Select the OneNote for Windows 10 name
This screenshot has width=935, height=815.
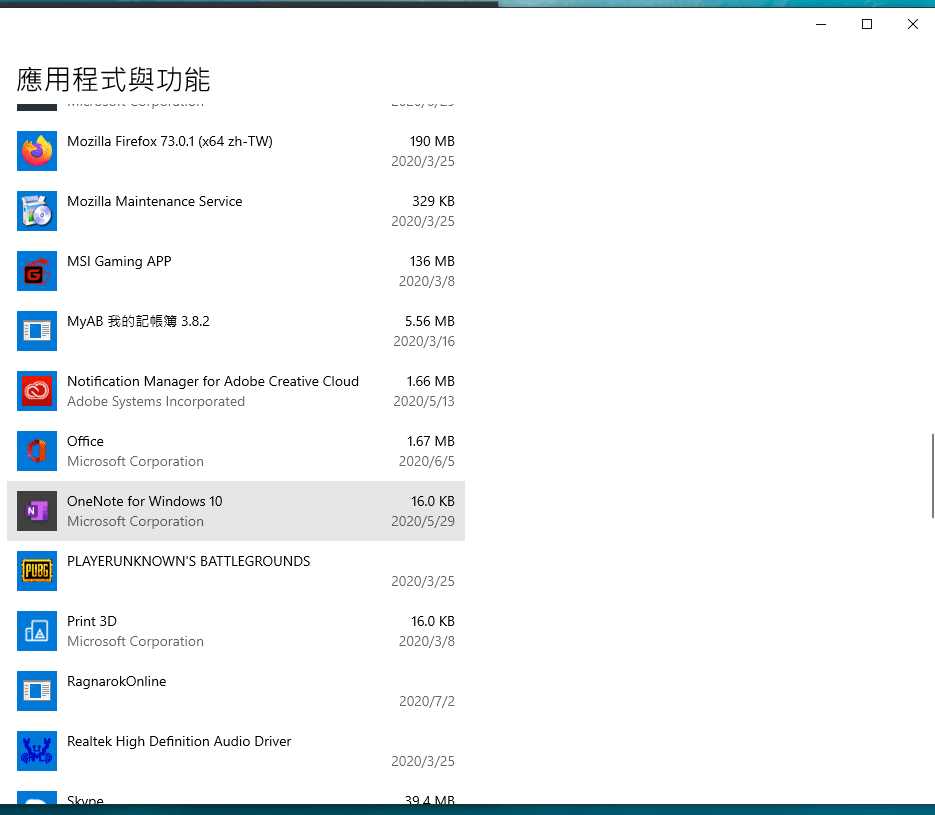(145, 501)
